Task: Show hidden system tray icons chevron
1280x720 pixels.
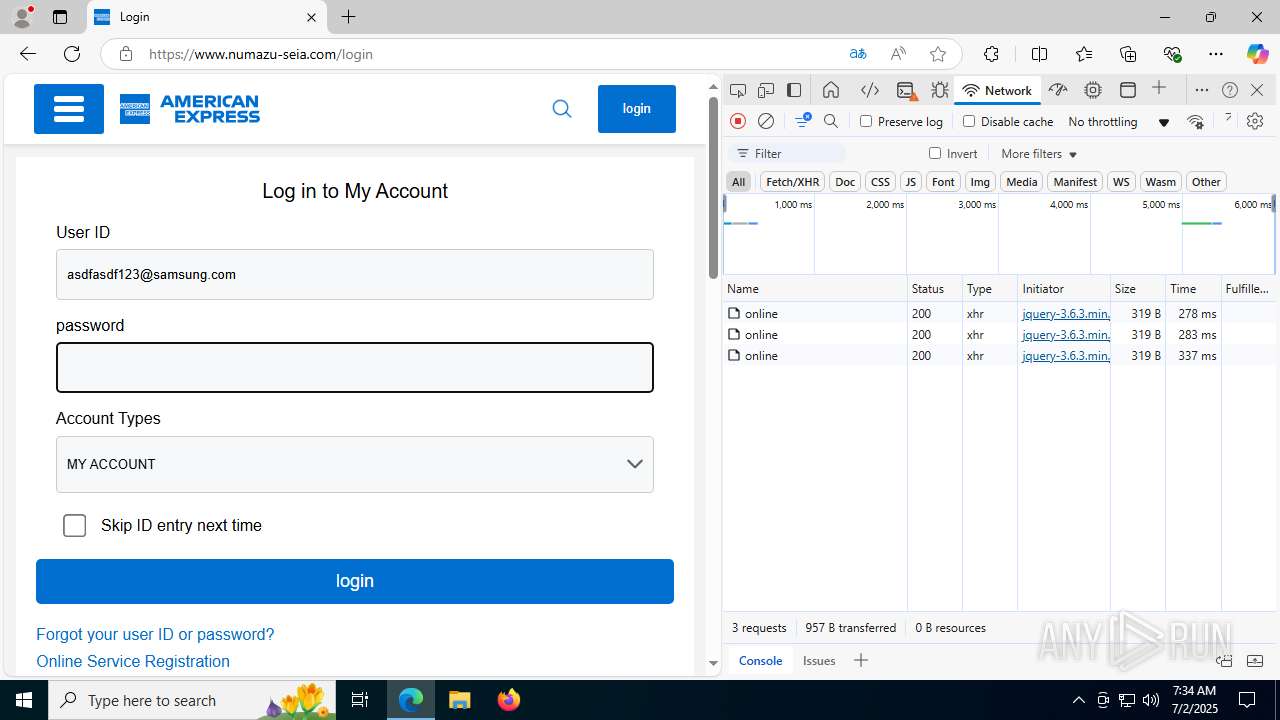Action: coord(1078,700)
